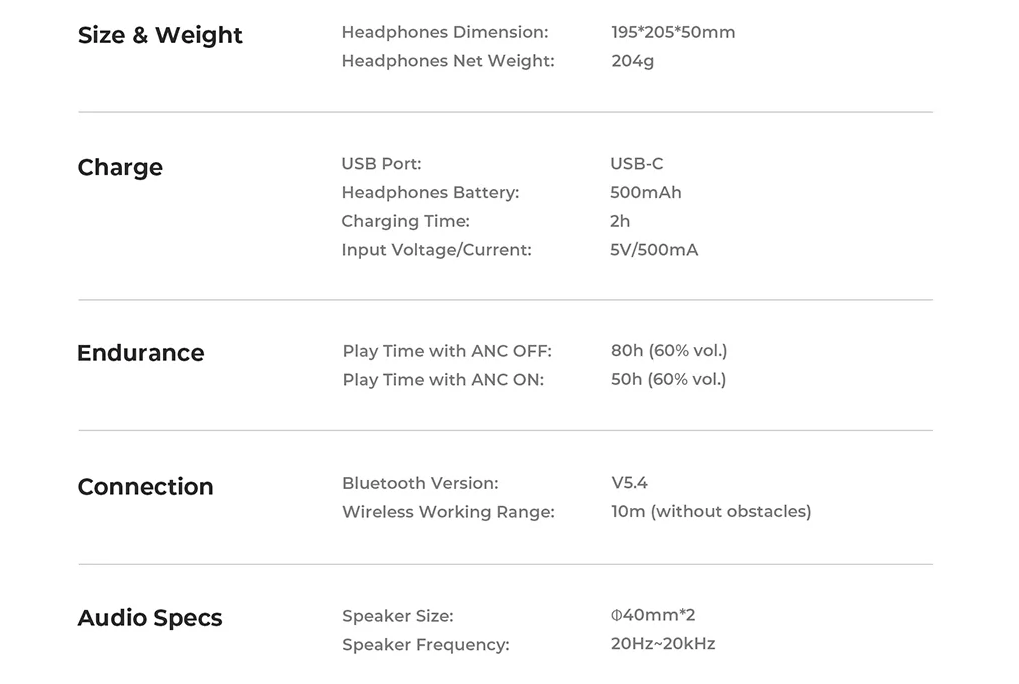This screenshot has width=1019, height=684.
Task: Click the Connection section heading
Action: 145,487
